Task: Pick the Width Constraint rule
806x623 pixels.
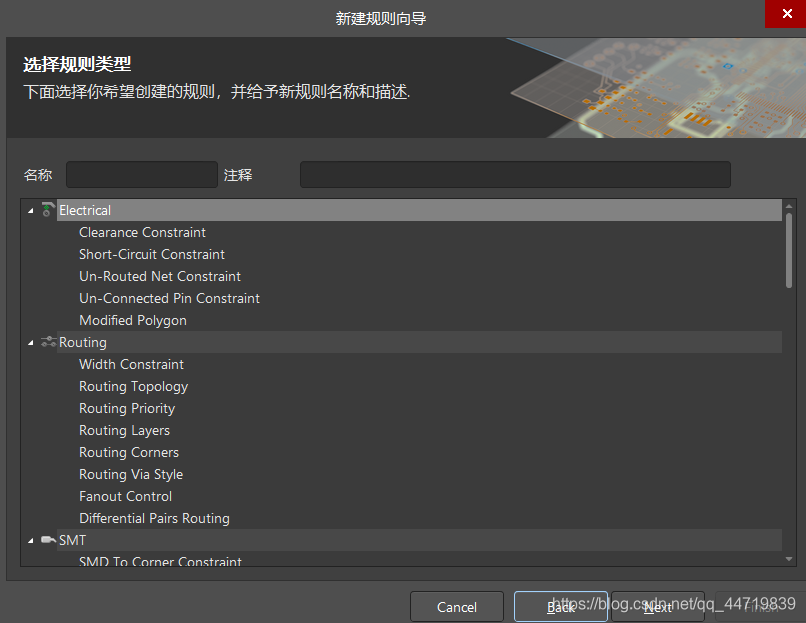Action: pyautogui.click(x=131, y=364)
